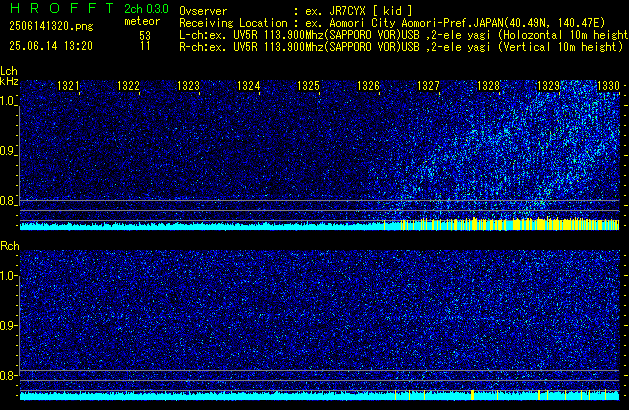The height and width of the screenshot is (410, 629).
Task: Click the 1326 time marker
Action: tap(368, 86)
